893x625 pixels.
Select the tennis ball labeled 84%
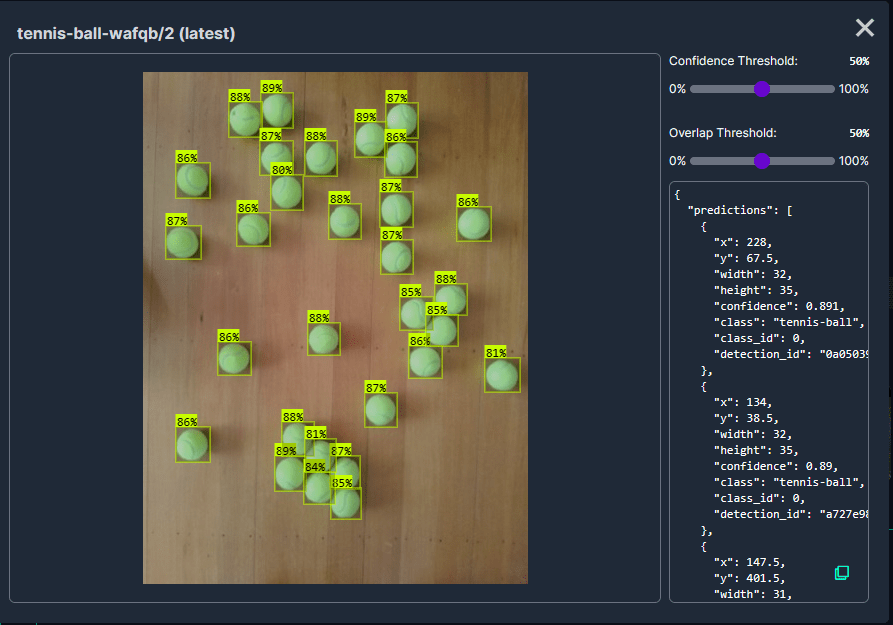click(x=317, y=488)
